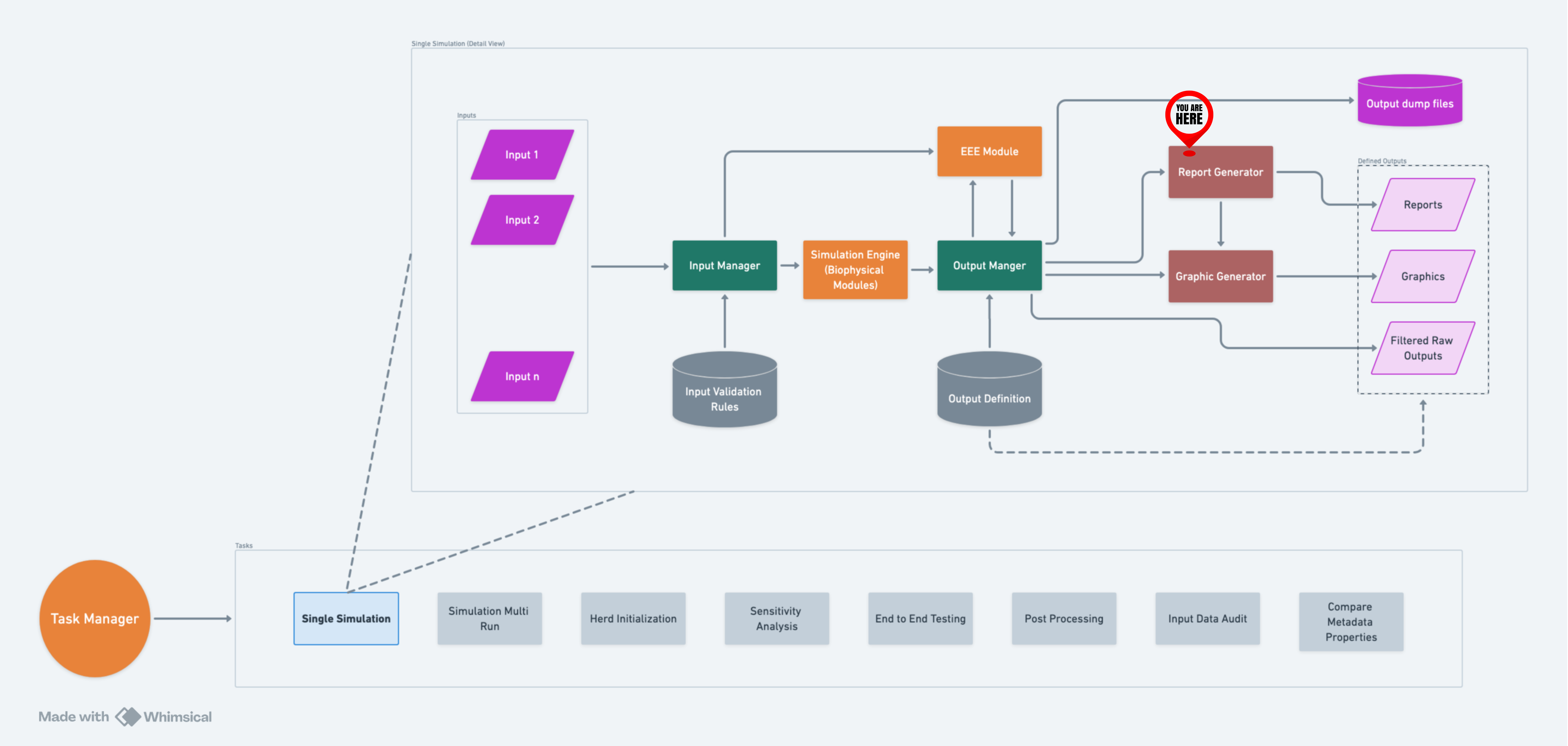
Task: Select the Simulation Multi Run task box
Action: tap(489, 618)
